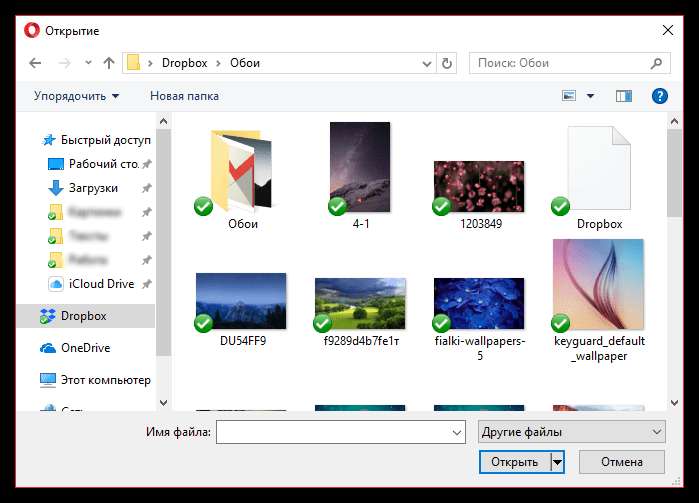Click the Имя файла input field

pyautogui.click(x=341, y=432)
